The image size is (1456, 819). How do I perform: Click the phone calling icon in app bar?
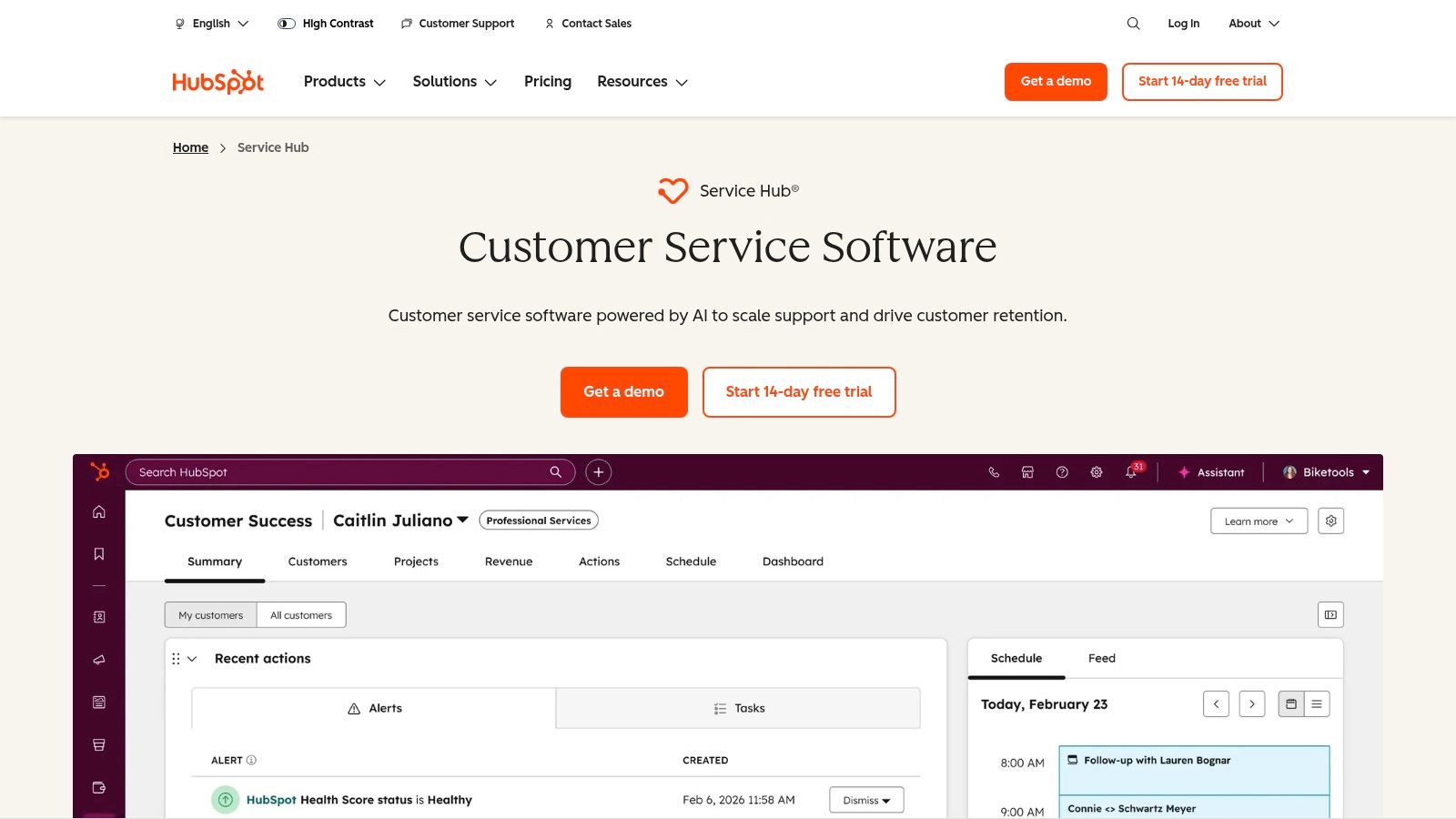(994, 472)
